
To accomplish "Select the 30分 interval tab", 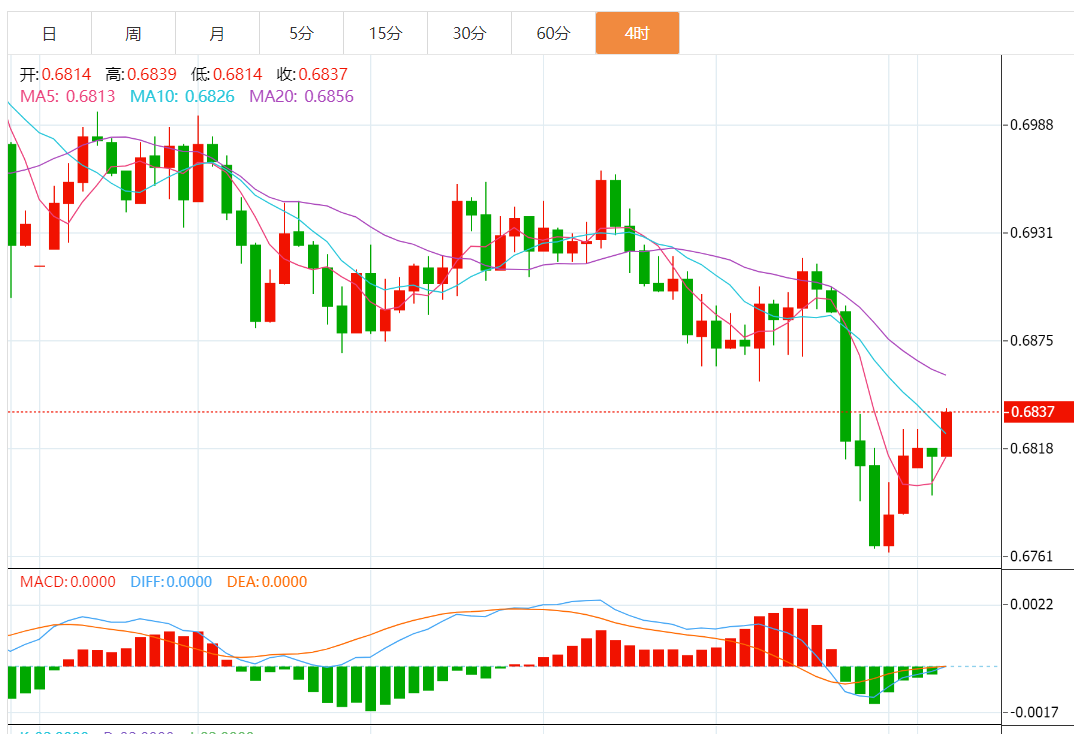I will tap(469, 33).
